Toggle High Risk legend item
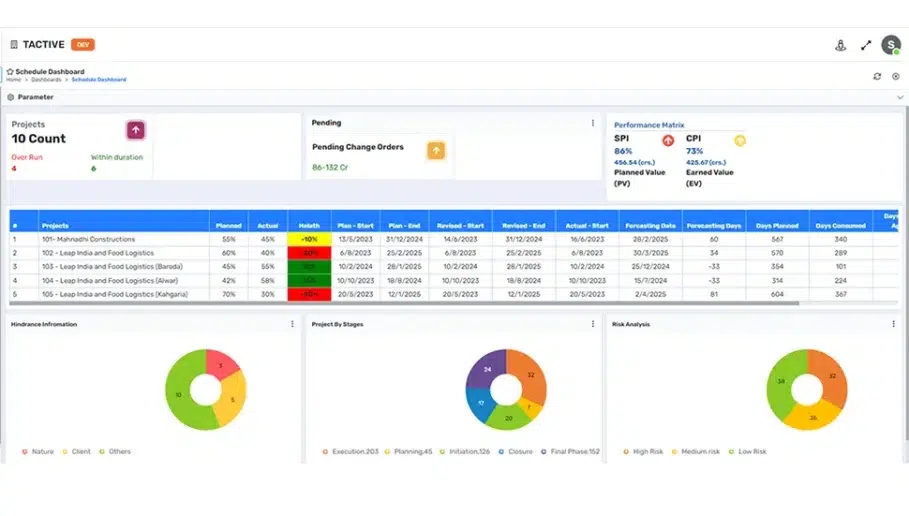 click(643, 452)
